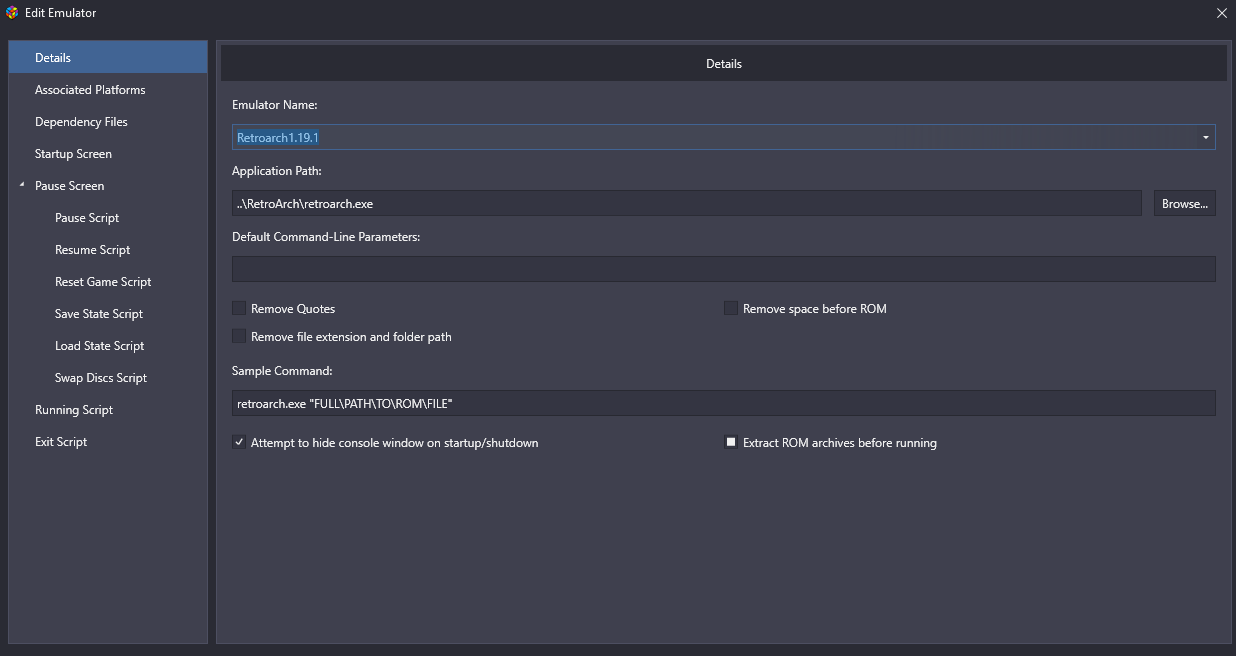Screen dimensions: 1236x656
Task: Click the LaunchBox app icon in title bar
Action: coord(12,13)
